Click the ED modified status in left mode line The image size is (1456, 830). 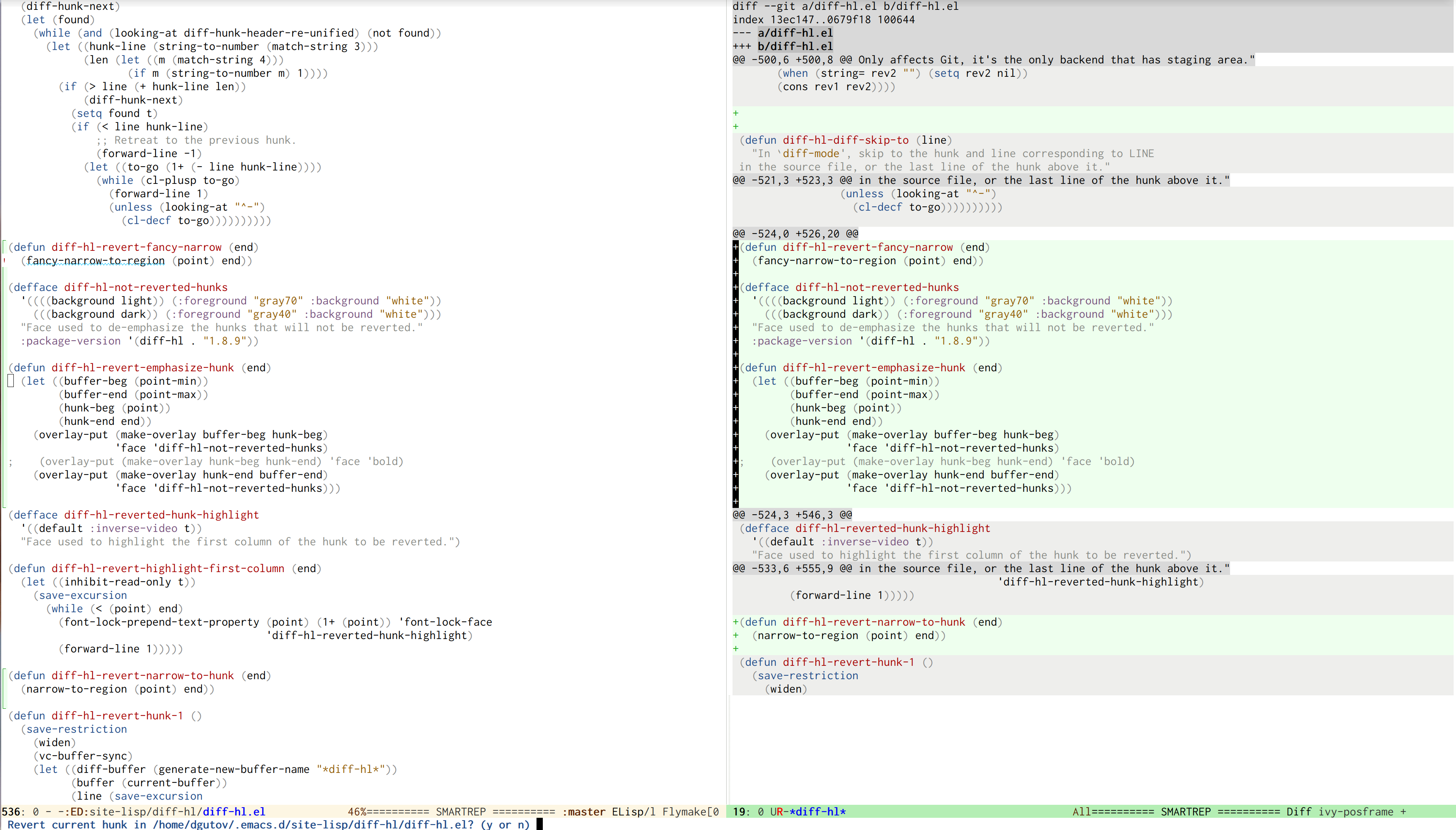pos(76,811)
